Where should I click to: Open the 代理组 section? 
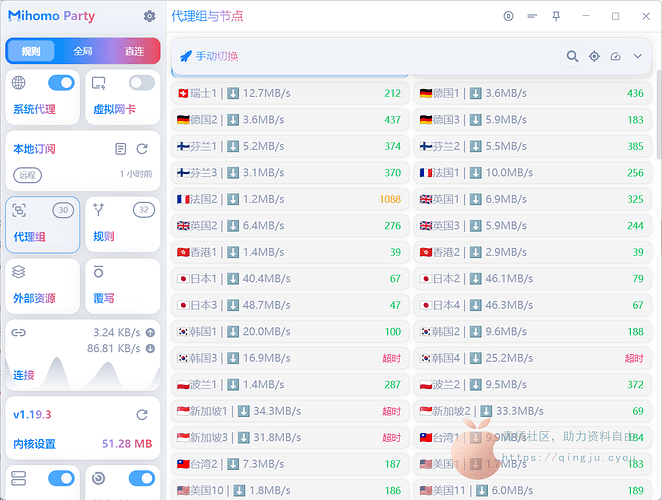tap(42, 225)
